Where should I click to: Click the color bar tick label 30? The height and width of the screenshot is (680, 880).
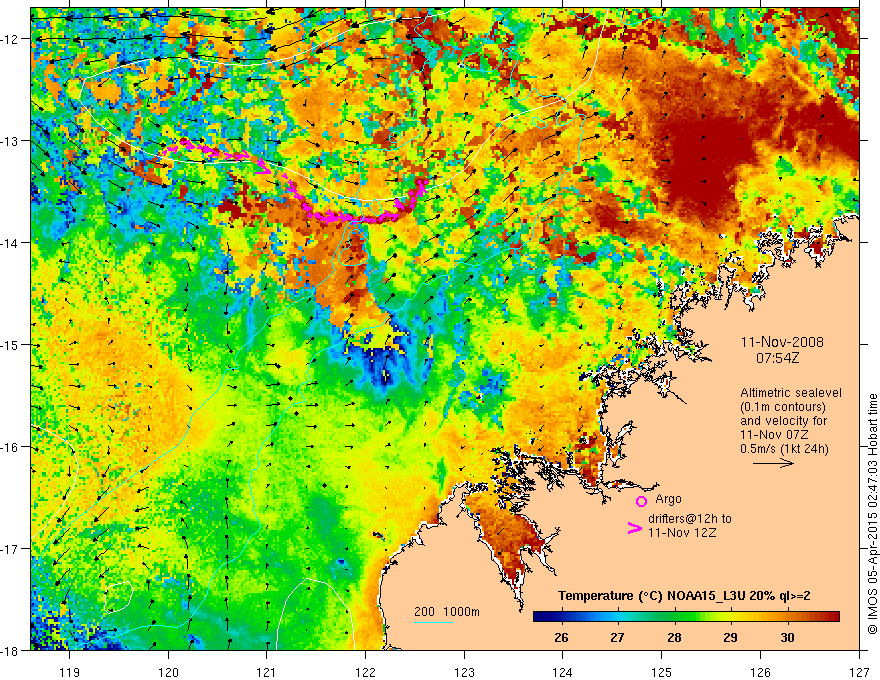click(x=787, y=637)
